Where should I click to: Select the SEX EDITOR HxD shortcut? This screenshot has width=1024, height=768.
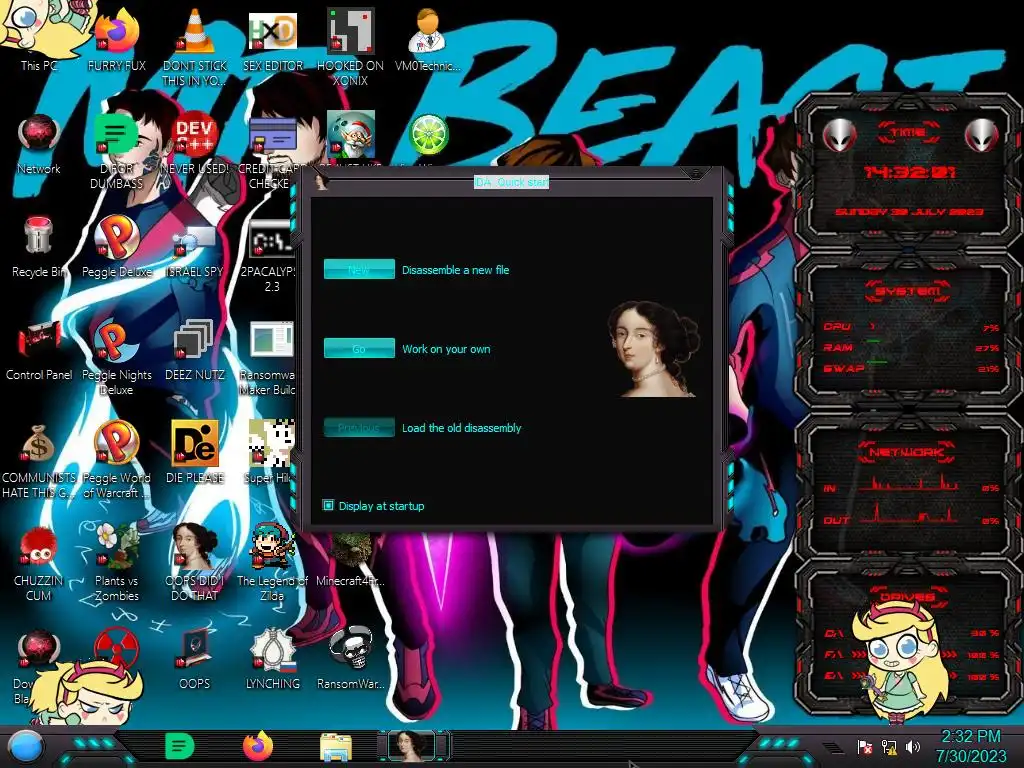click(273, 39)
